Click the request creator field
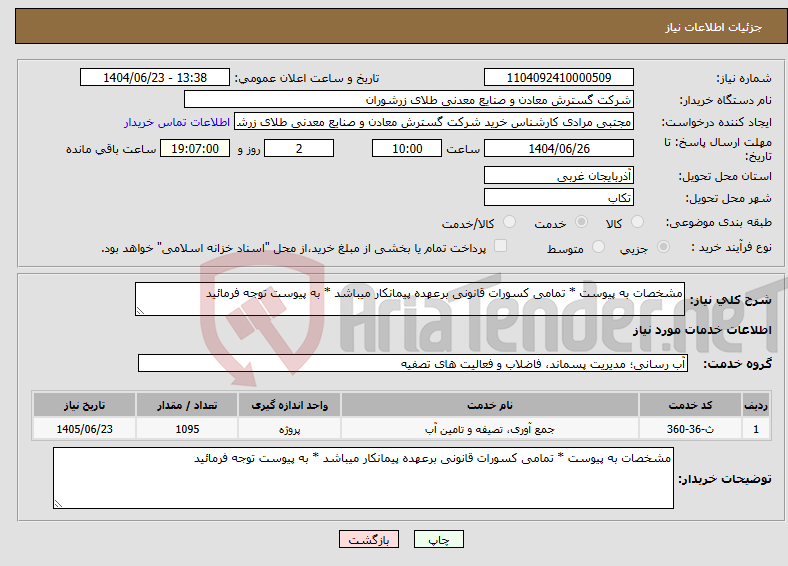 (x=434, y=122)
